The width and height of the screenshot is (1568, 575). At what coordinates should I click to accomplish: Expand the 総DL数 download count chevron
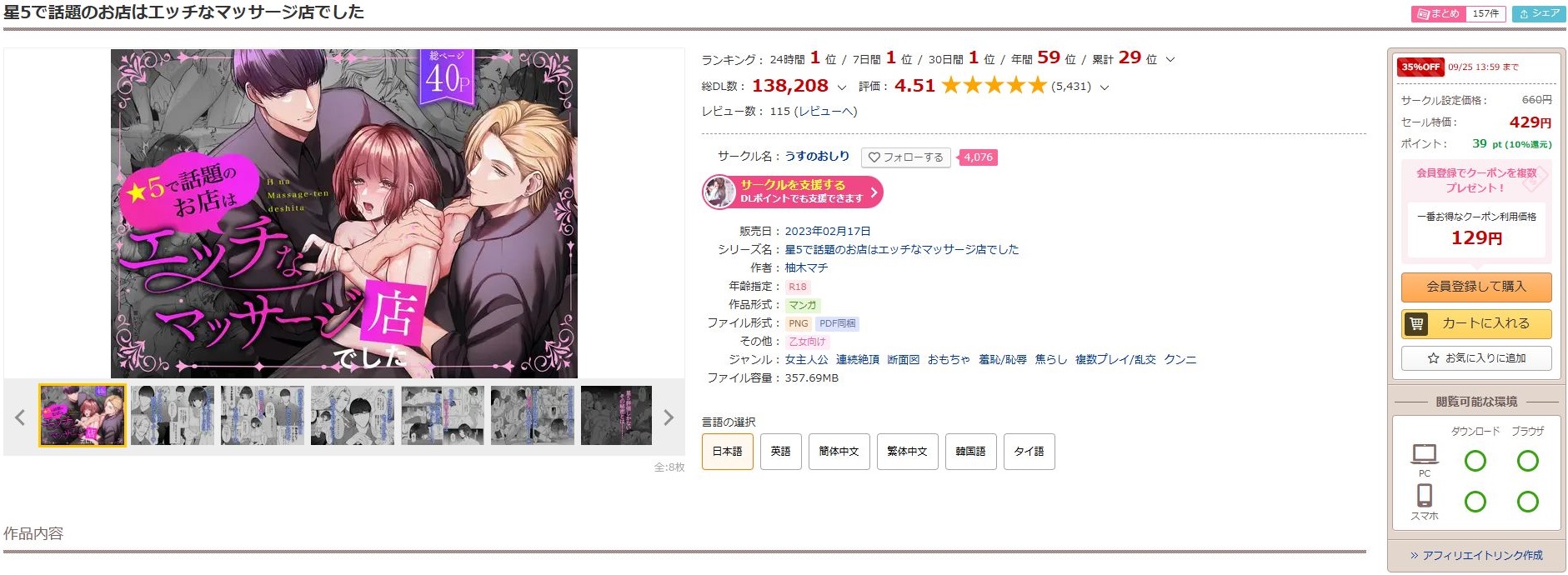coord(841,87)
